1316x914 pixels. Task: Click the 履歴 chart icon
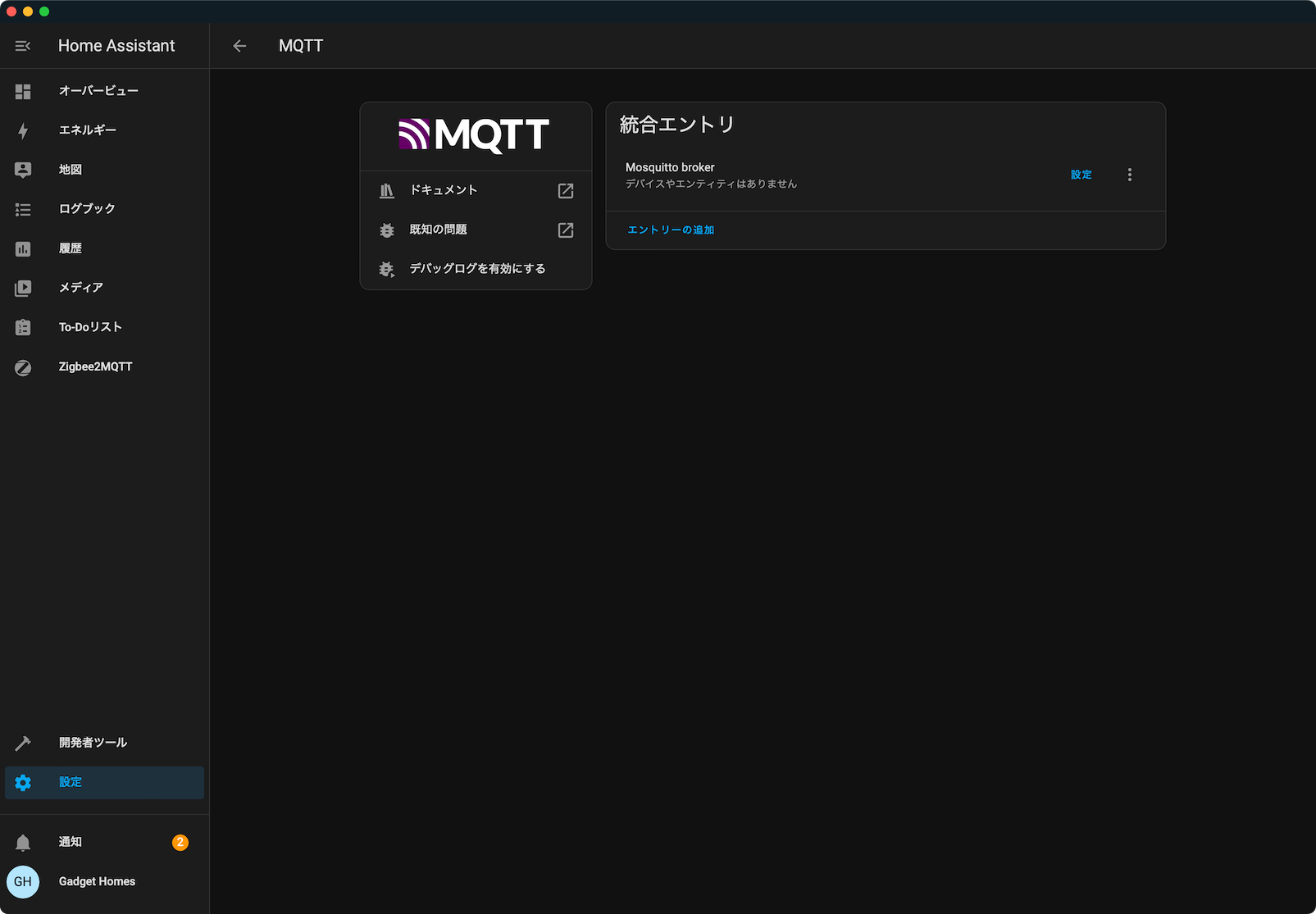click(x=23, y=248)
